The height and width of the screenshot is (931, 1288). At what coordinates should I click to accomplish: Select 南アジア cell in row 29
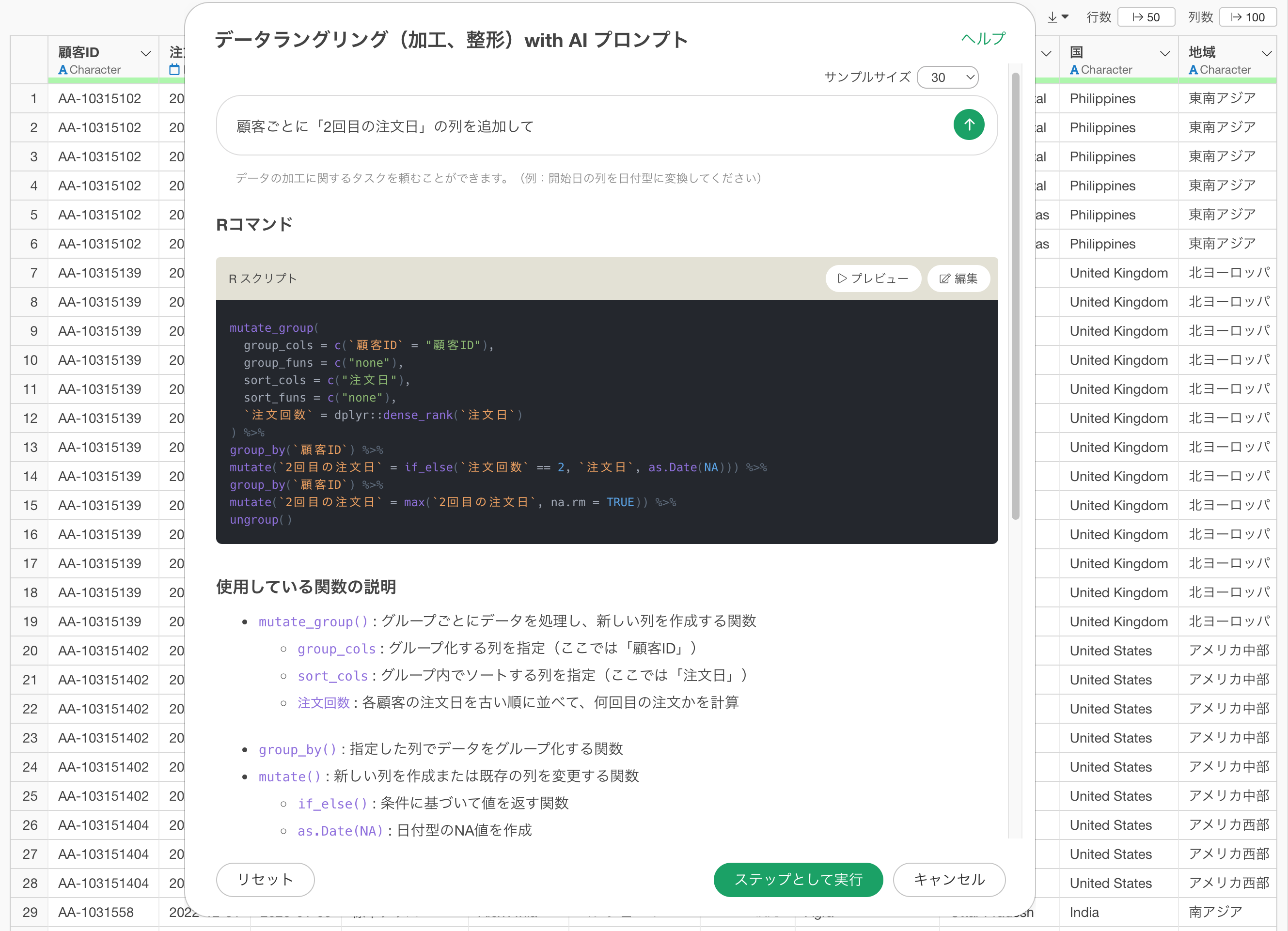(x=1227, y=912)
